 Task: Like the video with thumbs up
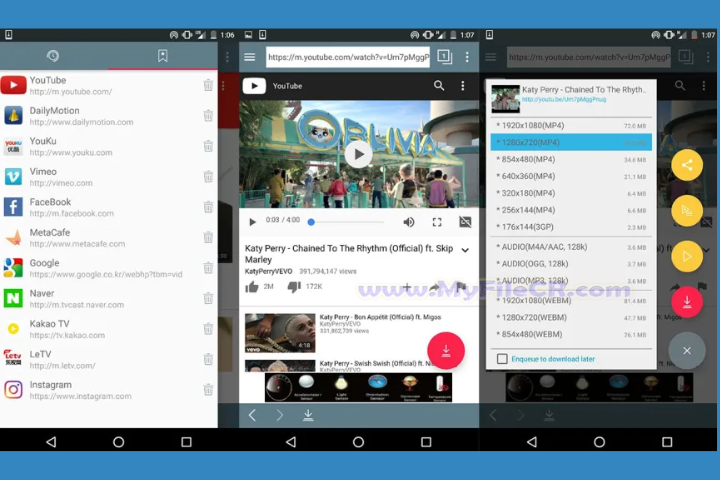coord(252,287)
